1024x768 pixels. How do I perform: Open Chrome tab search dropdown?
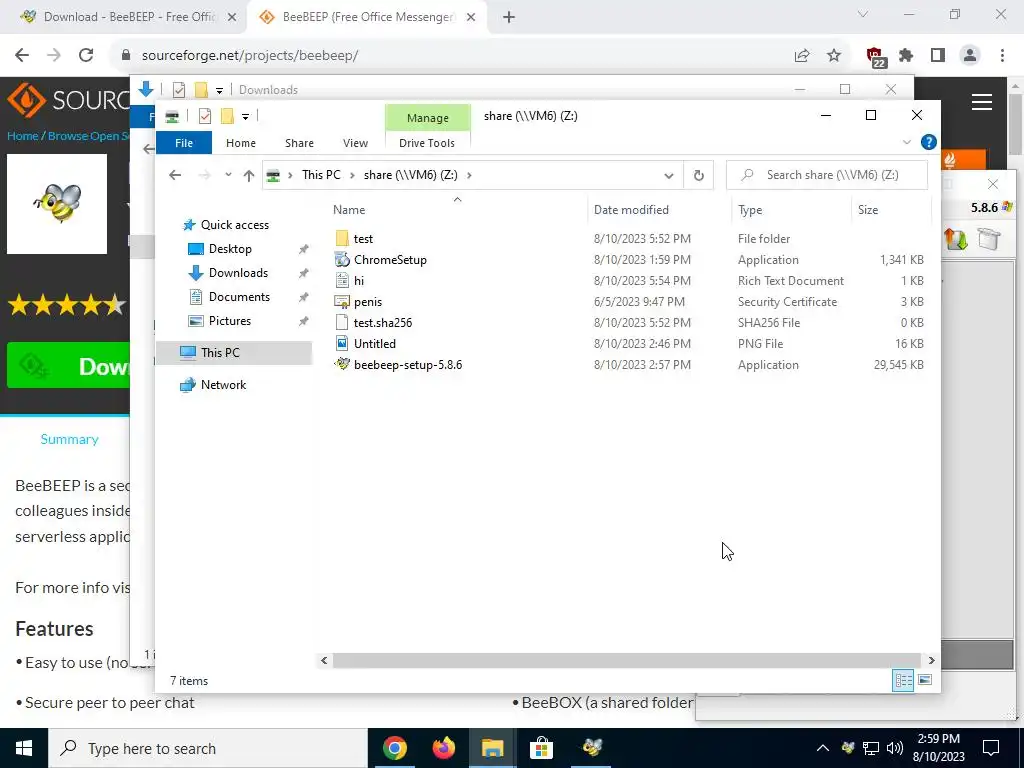[x=863, y=14]
